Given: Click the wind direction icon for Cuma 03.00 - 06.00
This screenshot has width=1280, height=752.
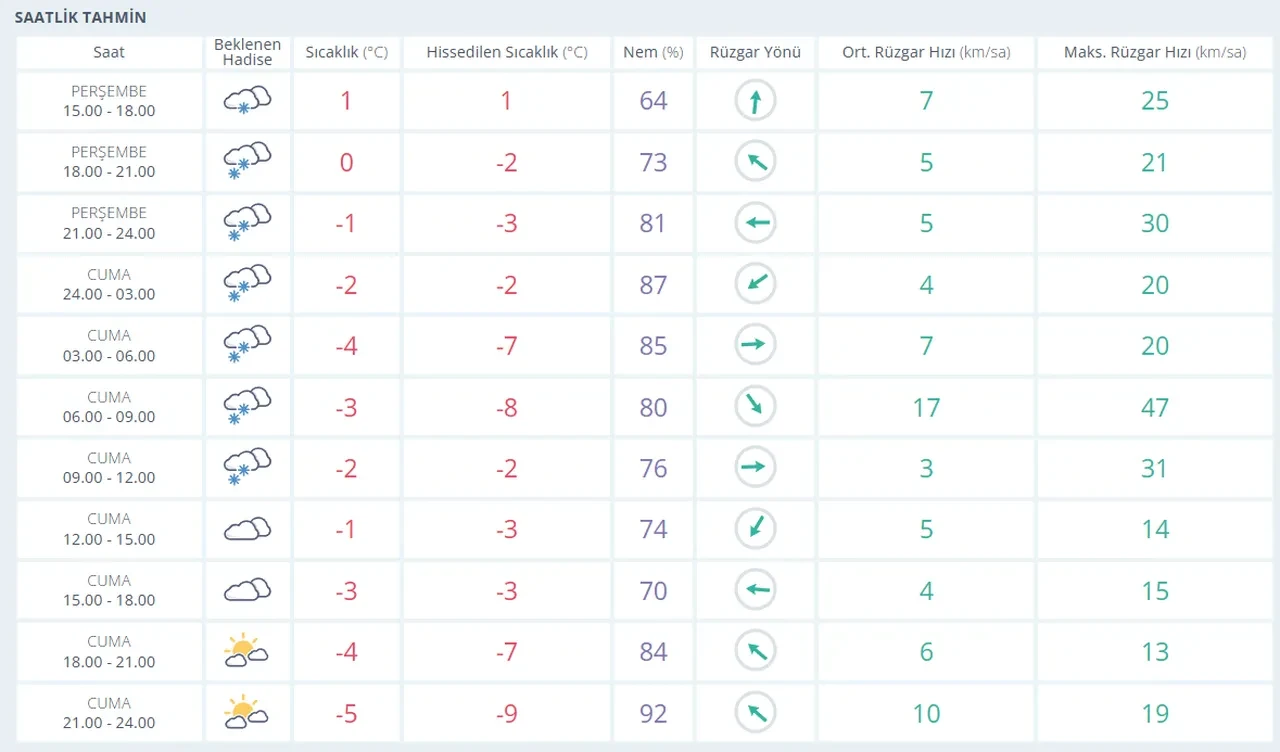Looking at the screenshot, I should coord(755,345).
